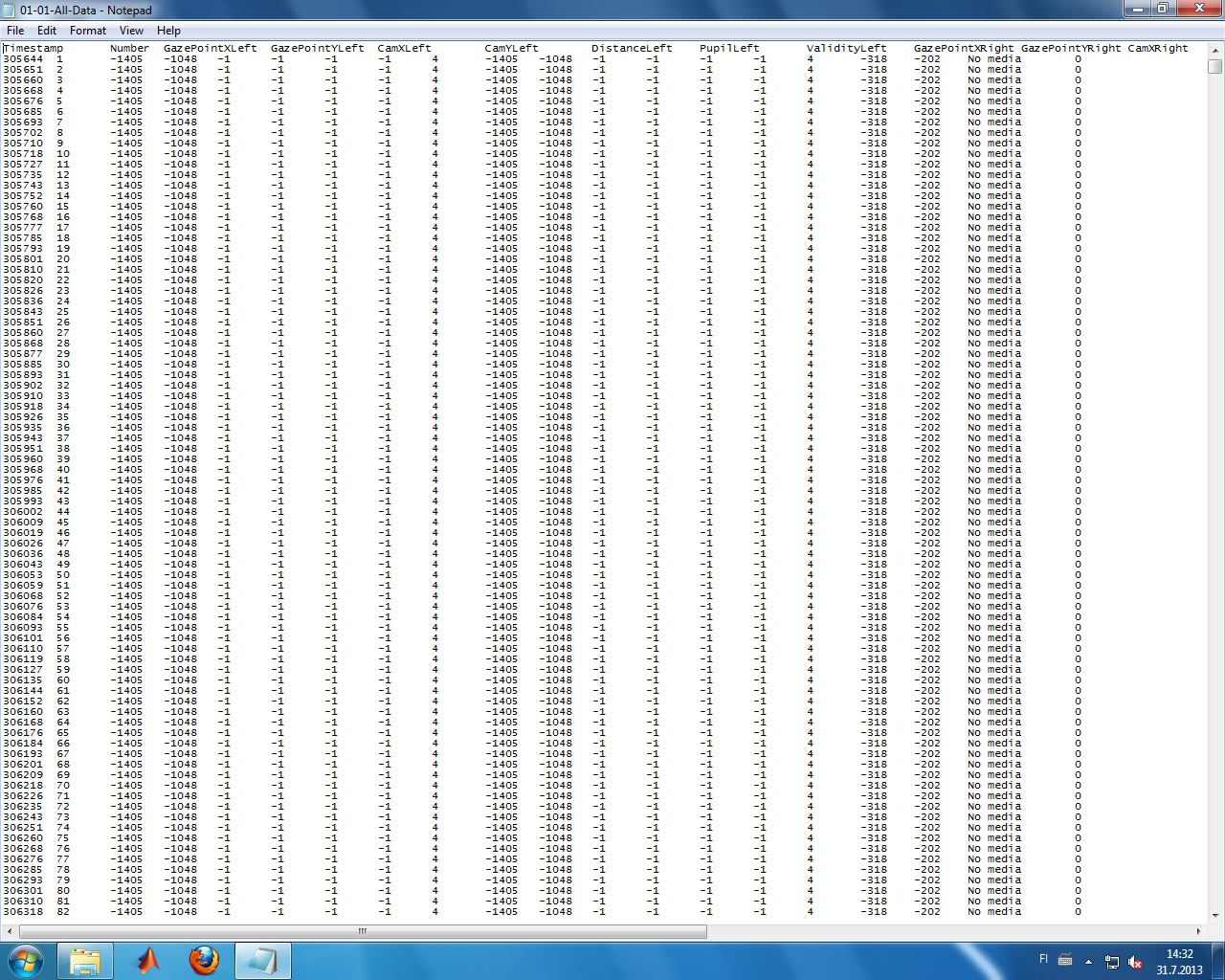Open the Windows Start menu
This screenshot has width=1225, height=980.
26,961
